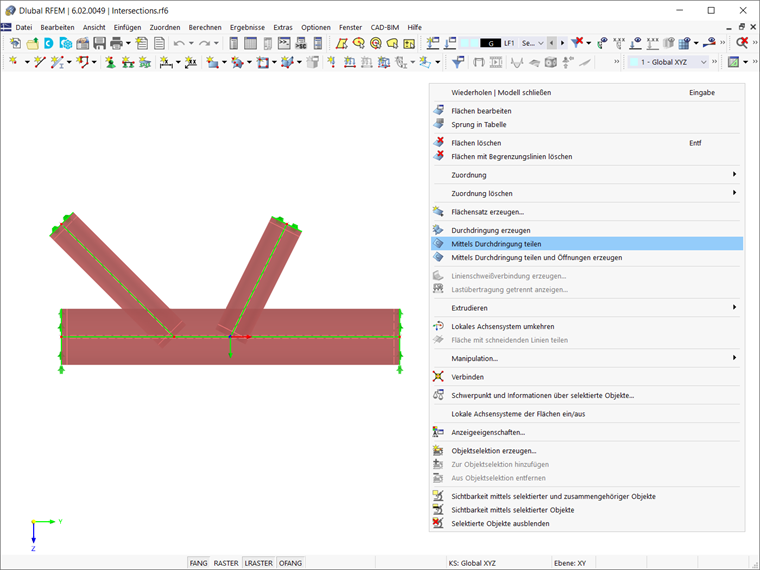Screen dimensions: 760x570
Task: Expand the Zuordnung löschen submenu
Action: [x=587, y=193]
